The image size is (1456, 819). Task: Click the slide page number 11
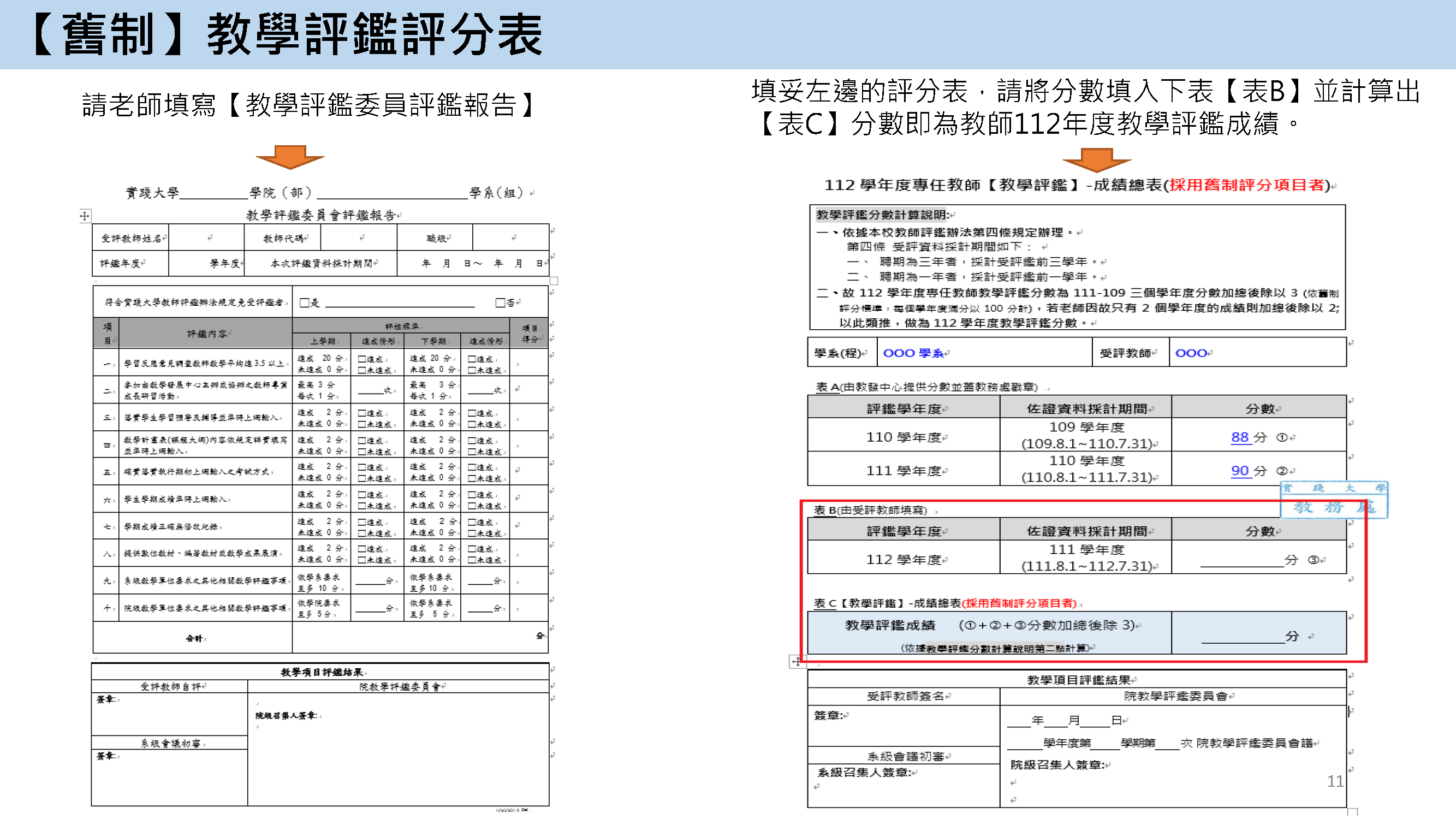1335,781
